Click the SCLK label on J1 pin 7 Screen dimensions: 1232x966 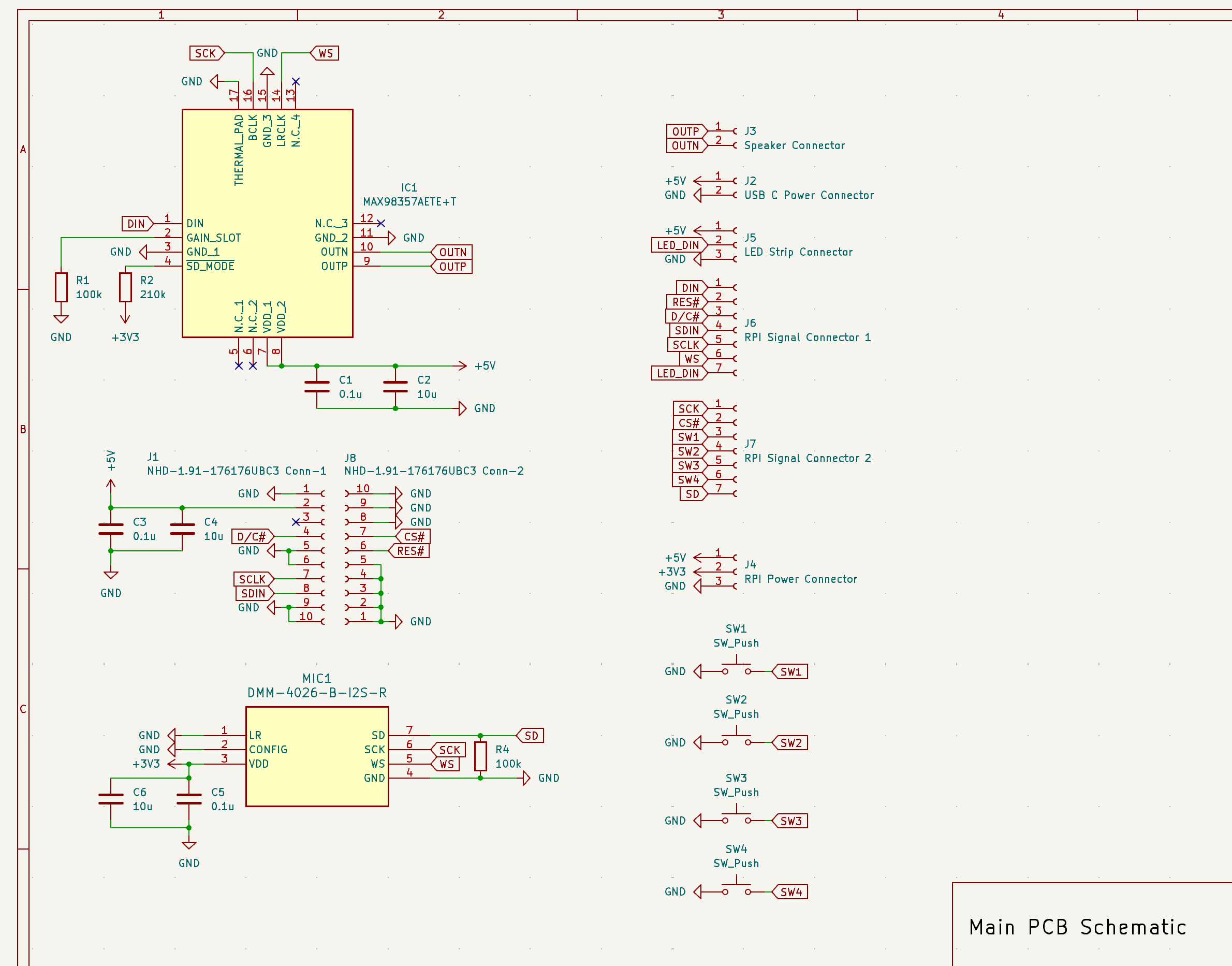(254, 579)
